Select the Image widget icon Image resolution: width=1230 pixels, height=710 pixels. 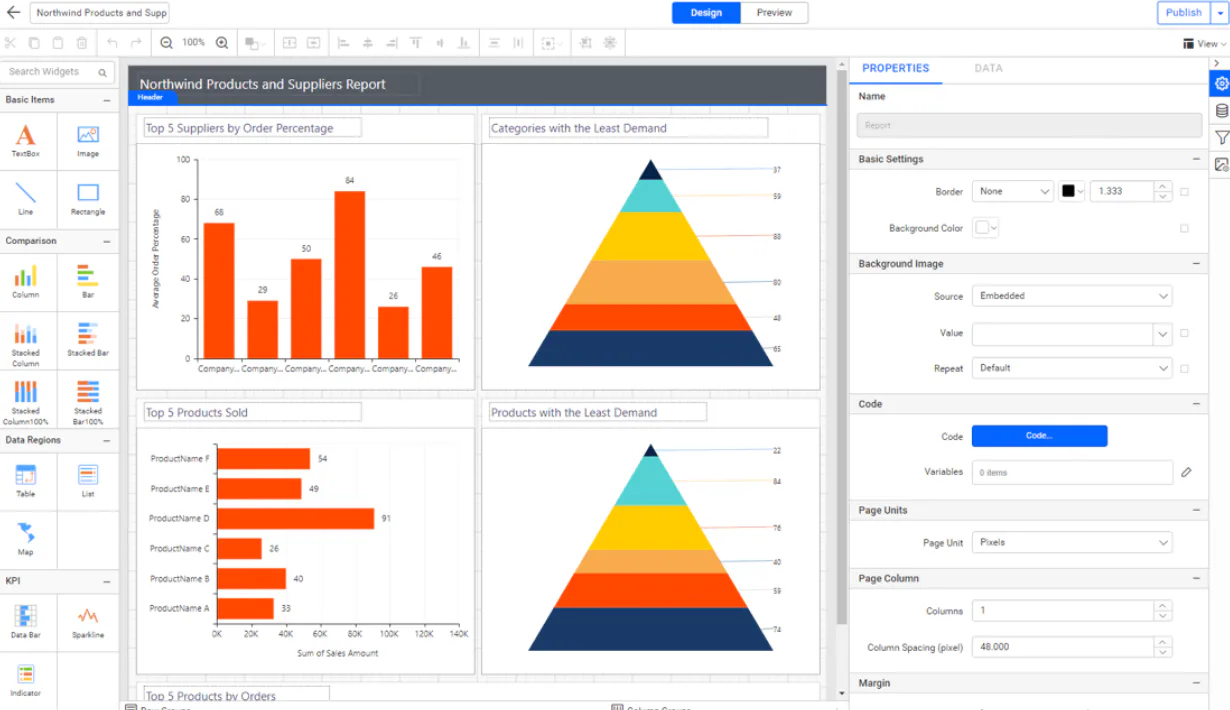pyautogui.click(x=87, y=139)
